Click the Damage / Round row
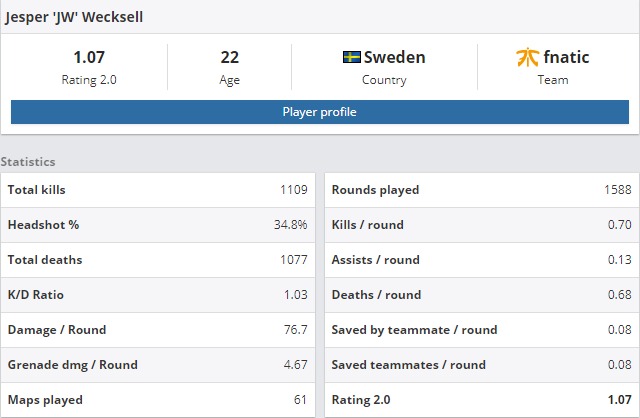Screen dimensions: 640x418 pyautogui.click(x=158, y=330)
